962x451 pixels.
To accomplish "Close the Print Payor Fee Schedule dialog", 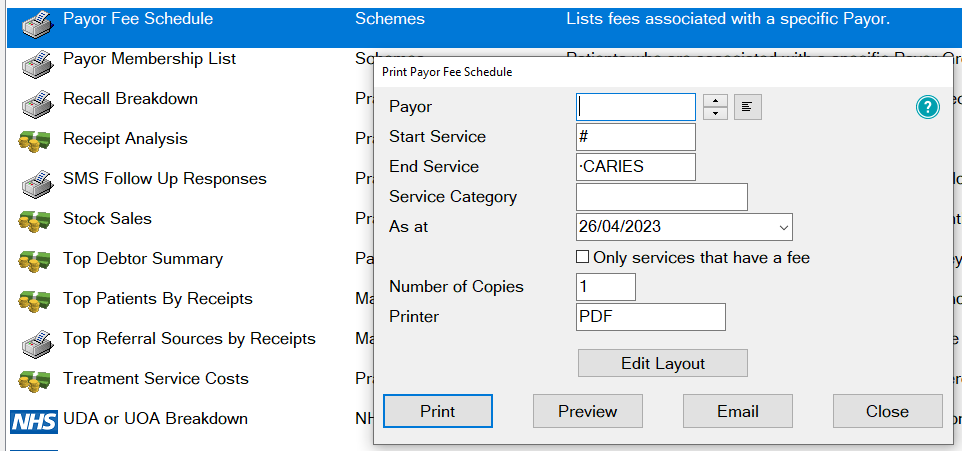I will point(887,411).
